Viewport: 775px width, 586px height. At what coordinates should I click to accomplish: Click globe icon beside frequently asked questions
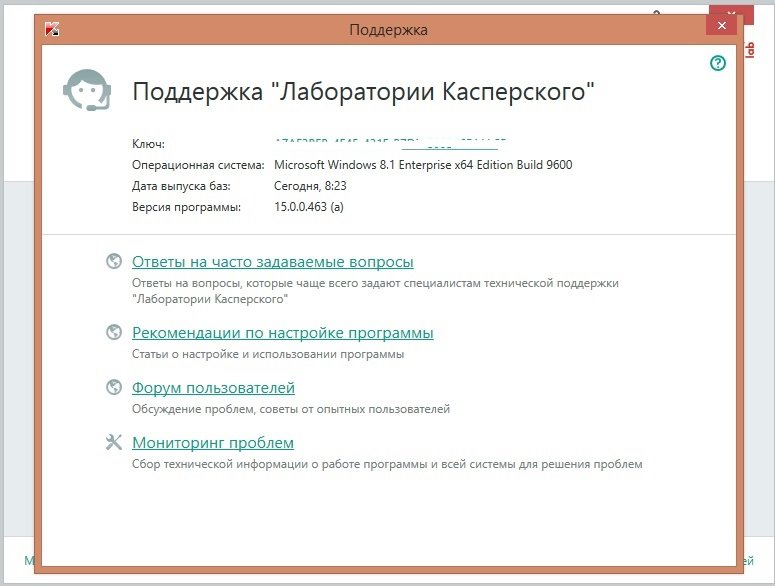click(x=114, y=262)
